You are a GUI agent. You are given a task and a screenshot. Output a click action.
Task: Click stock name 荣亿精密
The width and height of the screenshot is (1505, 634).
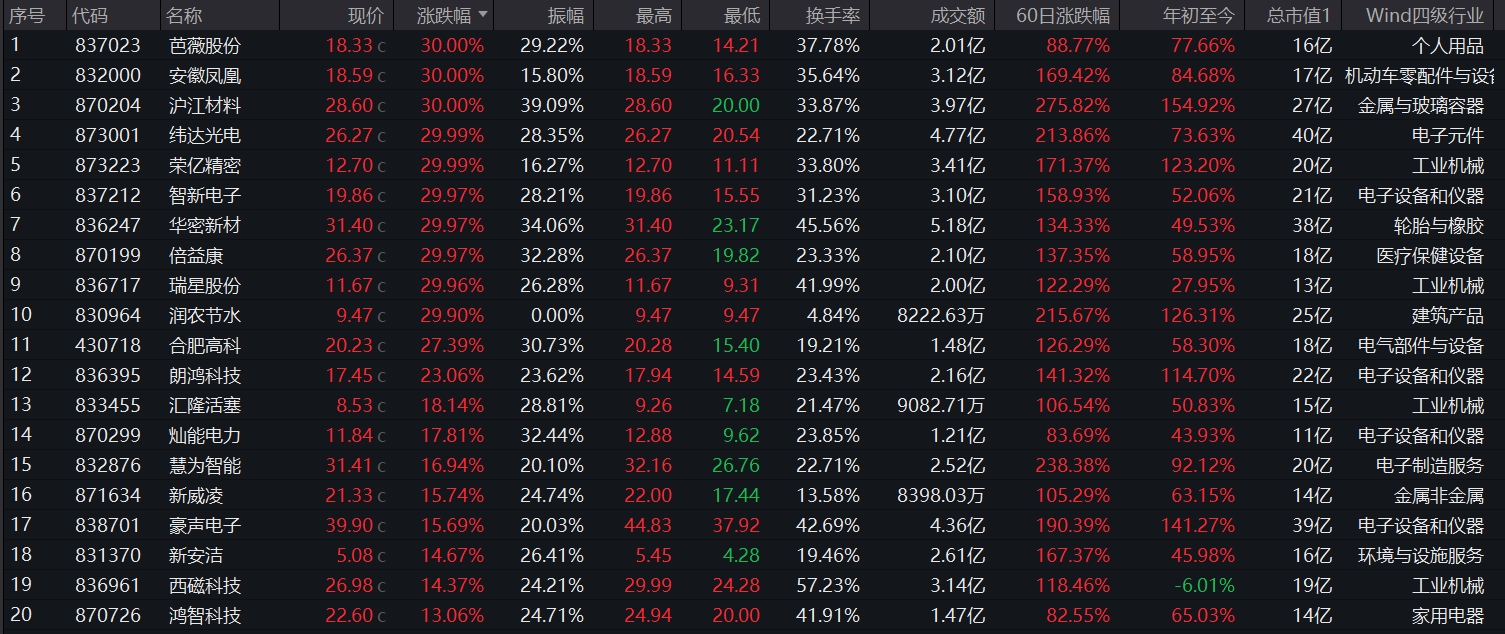click(x=205, y=165)
